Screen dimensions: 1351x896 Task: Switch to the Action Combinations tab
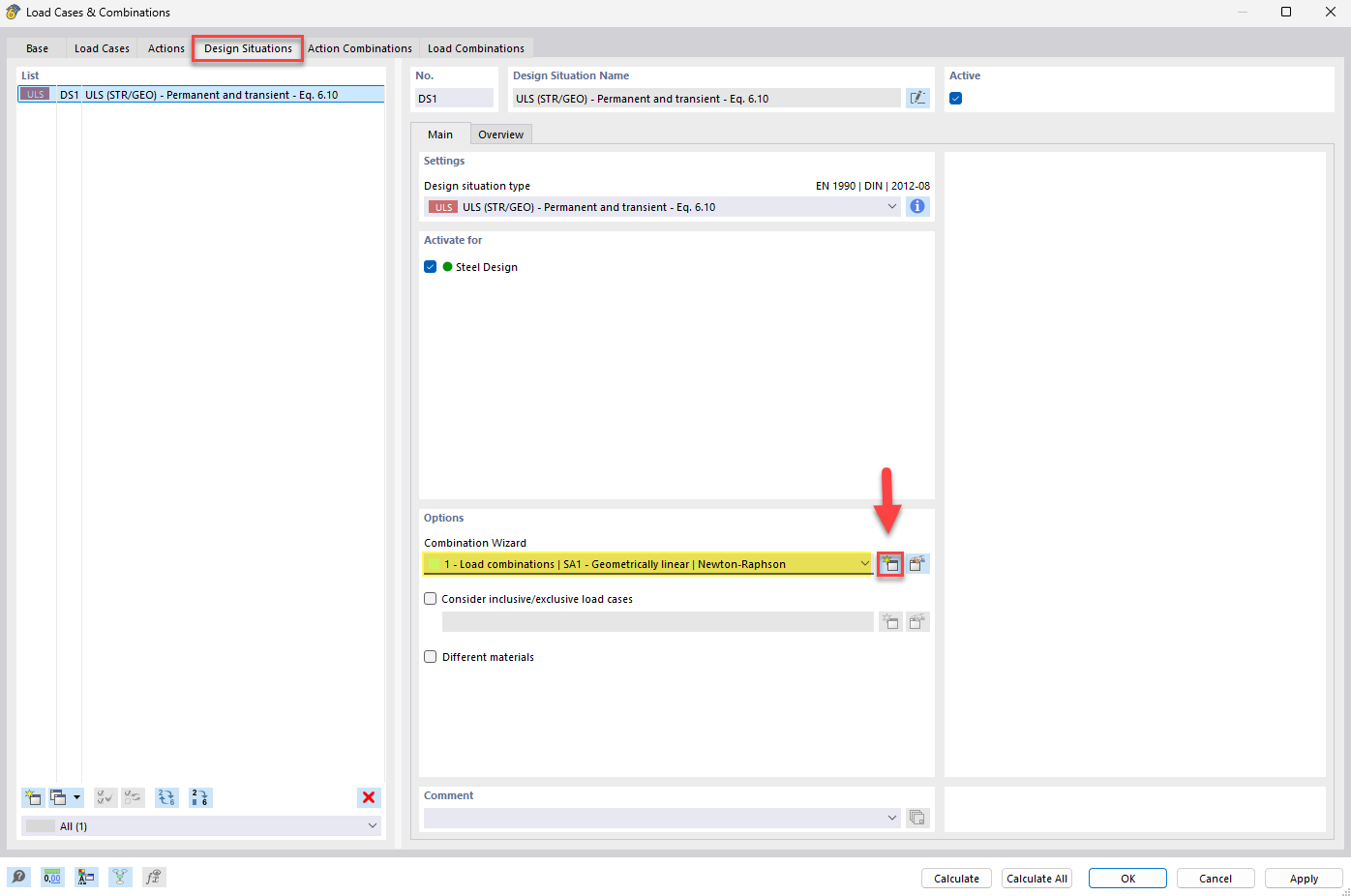pos(359,47)
